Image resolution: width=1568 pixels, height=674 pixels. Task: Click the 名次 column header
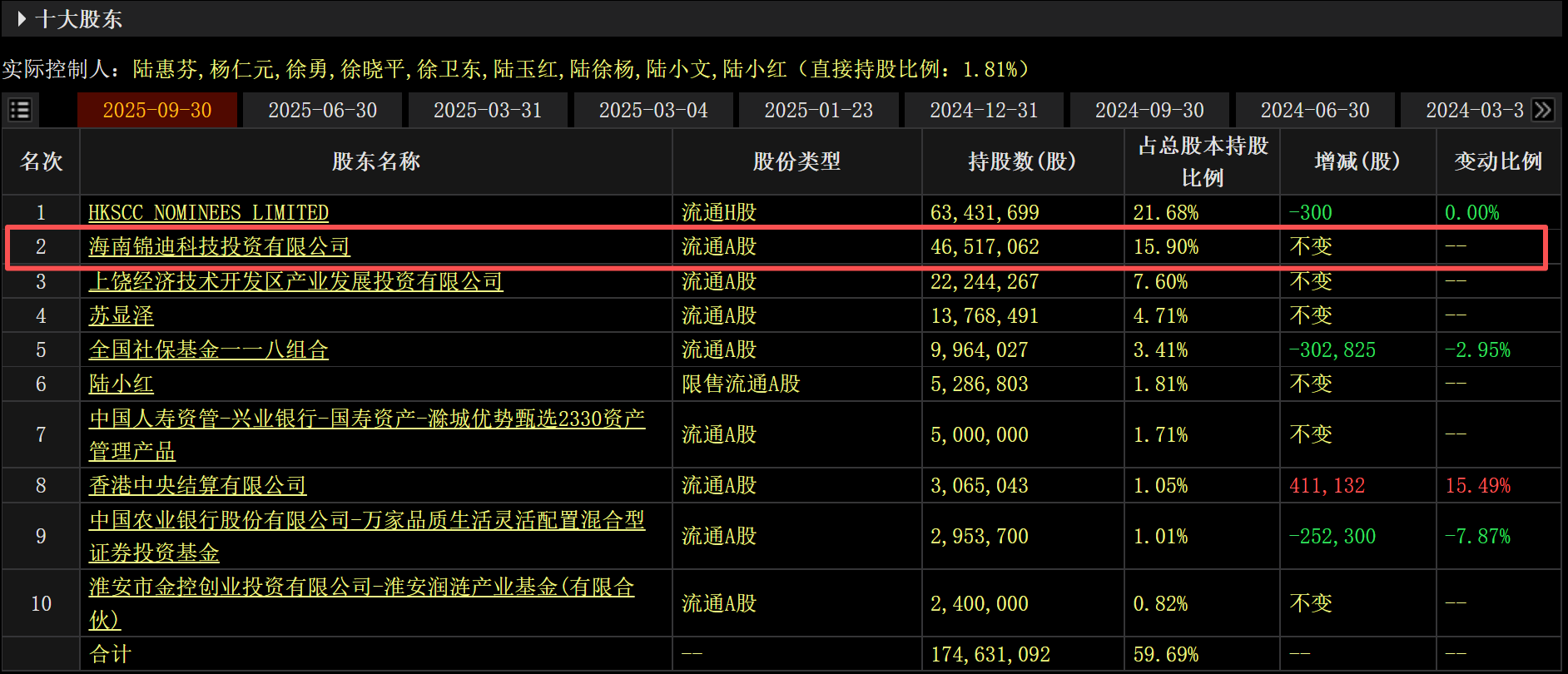point(41,161)
